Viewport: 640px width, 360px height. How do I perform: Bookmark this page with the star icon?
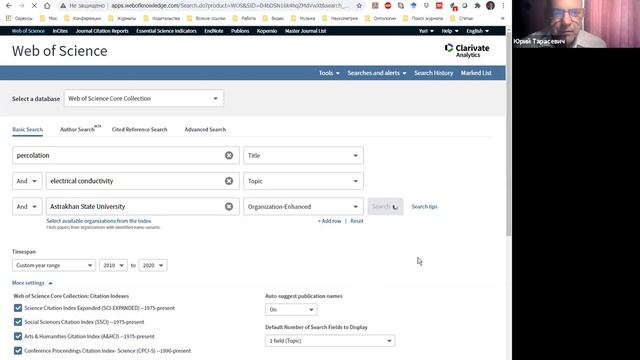359,6
